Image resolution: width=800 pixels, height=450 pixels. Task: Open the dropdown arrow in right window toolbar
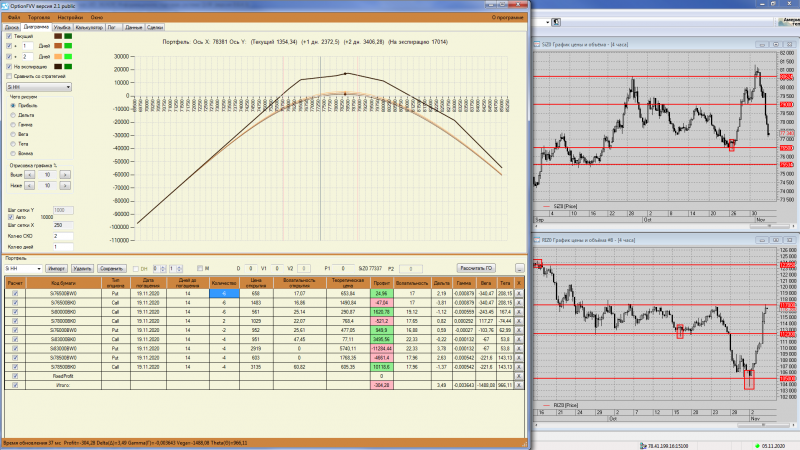tap(547, 22)
